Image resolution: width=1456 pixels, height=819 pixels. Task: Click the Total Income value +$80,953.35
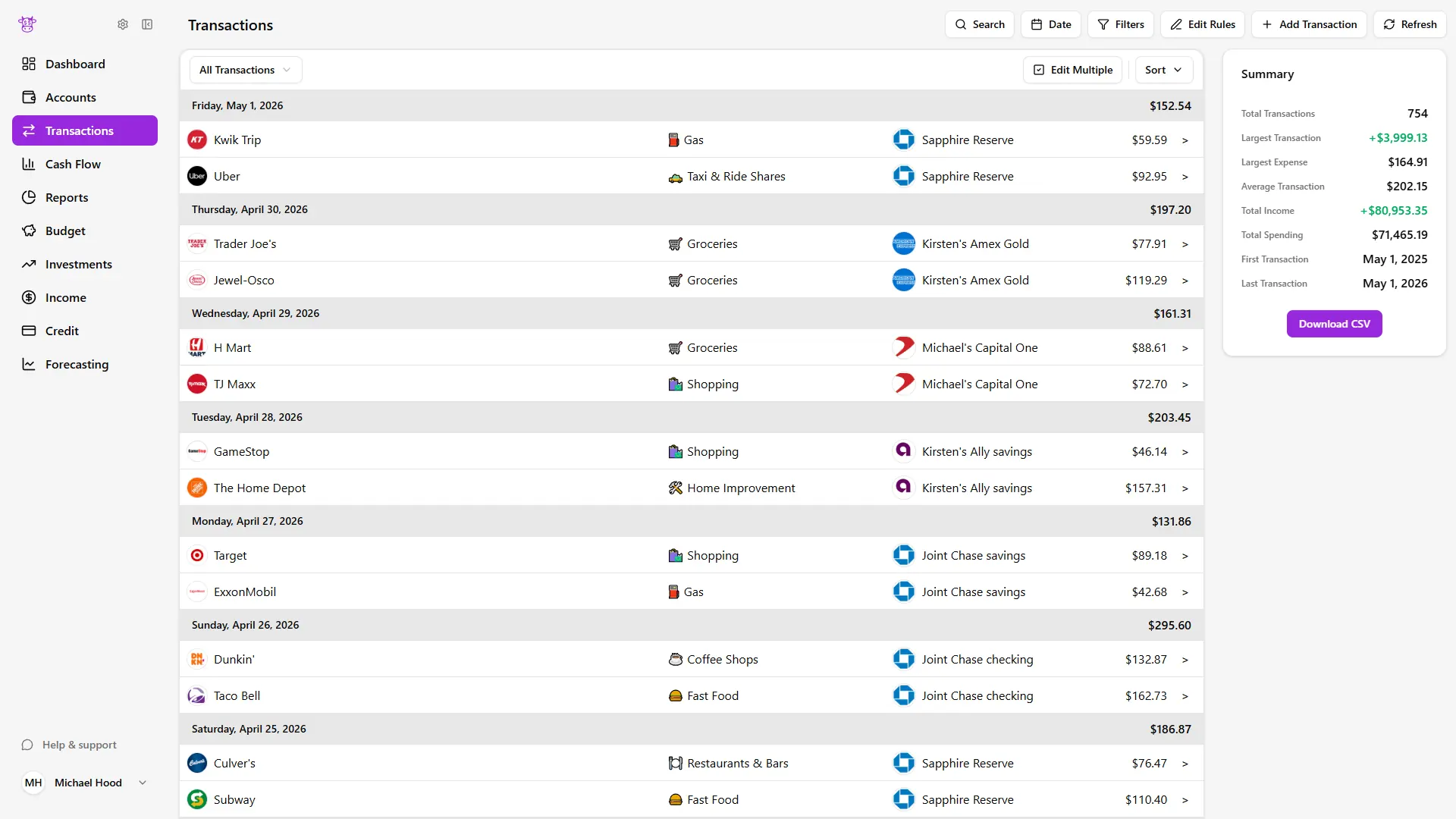pyautogui.click(x=1394, y=210)
